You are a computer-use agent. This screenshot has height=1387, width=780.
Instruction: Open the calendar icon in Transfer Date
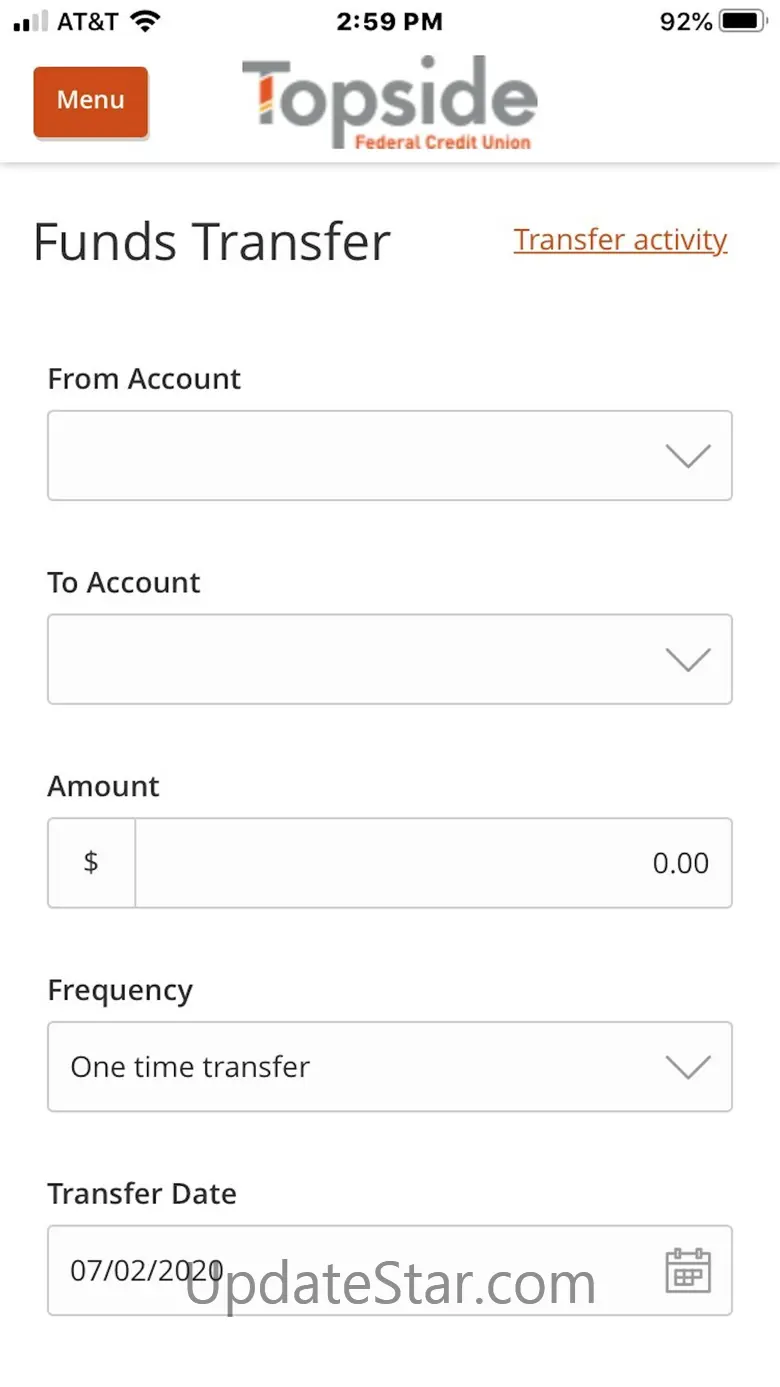tap(687, 1270)
